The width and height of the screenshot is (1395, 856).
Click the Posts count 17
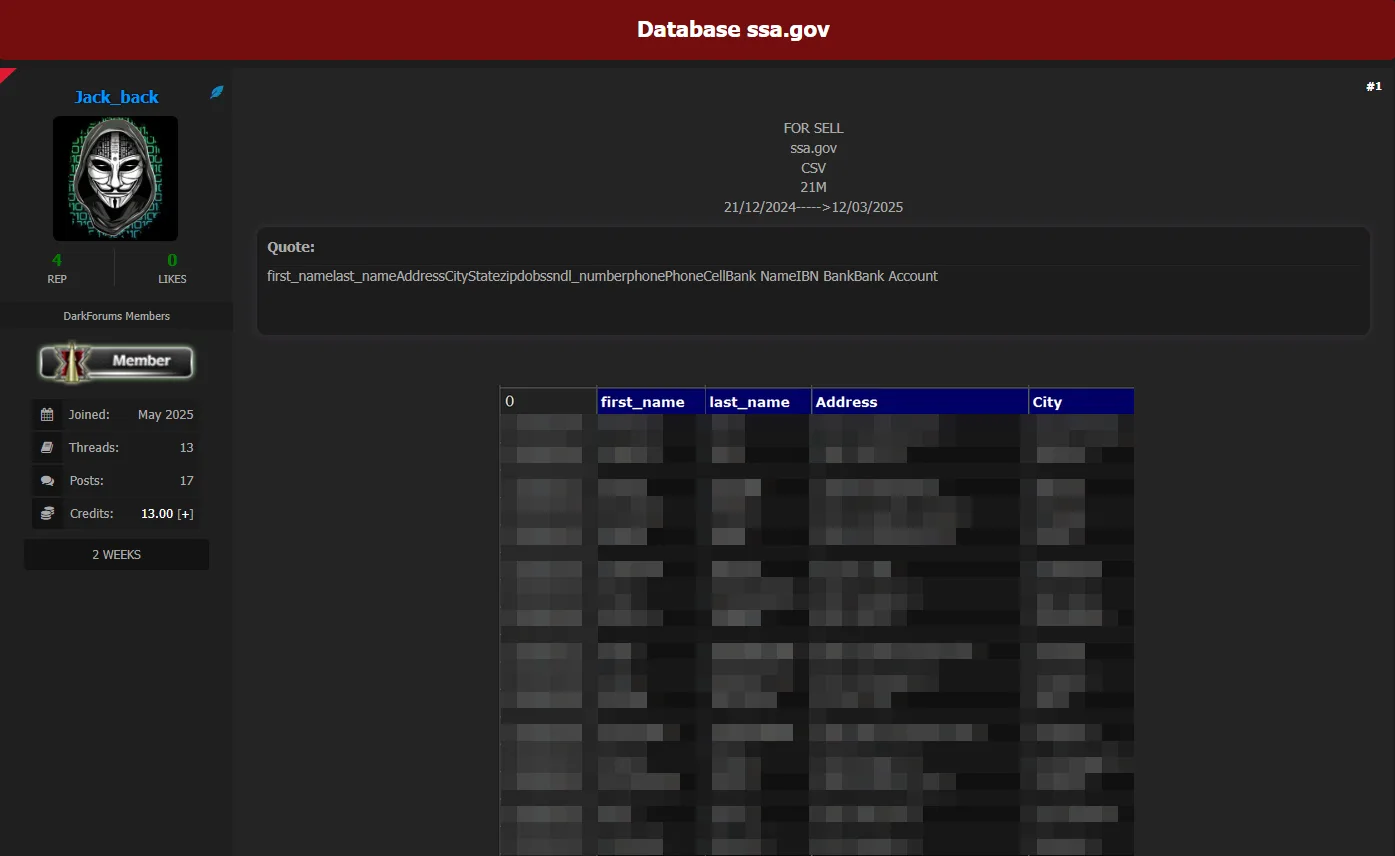187,480
